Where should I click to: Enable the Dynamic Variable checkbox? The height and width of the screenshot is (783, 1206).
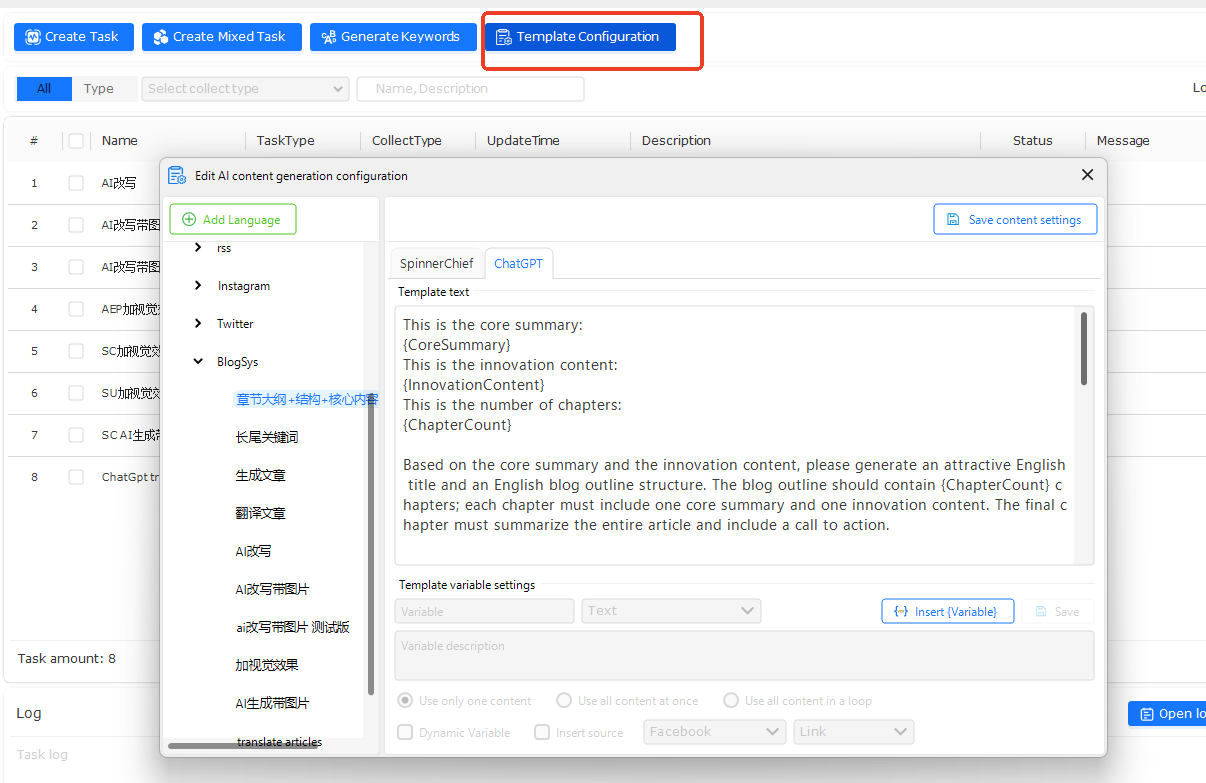click(405, 733)
